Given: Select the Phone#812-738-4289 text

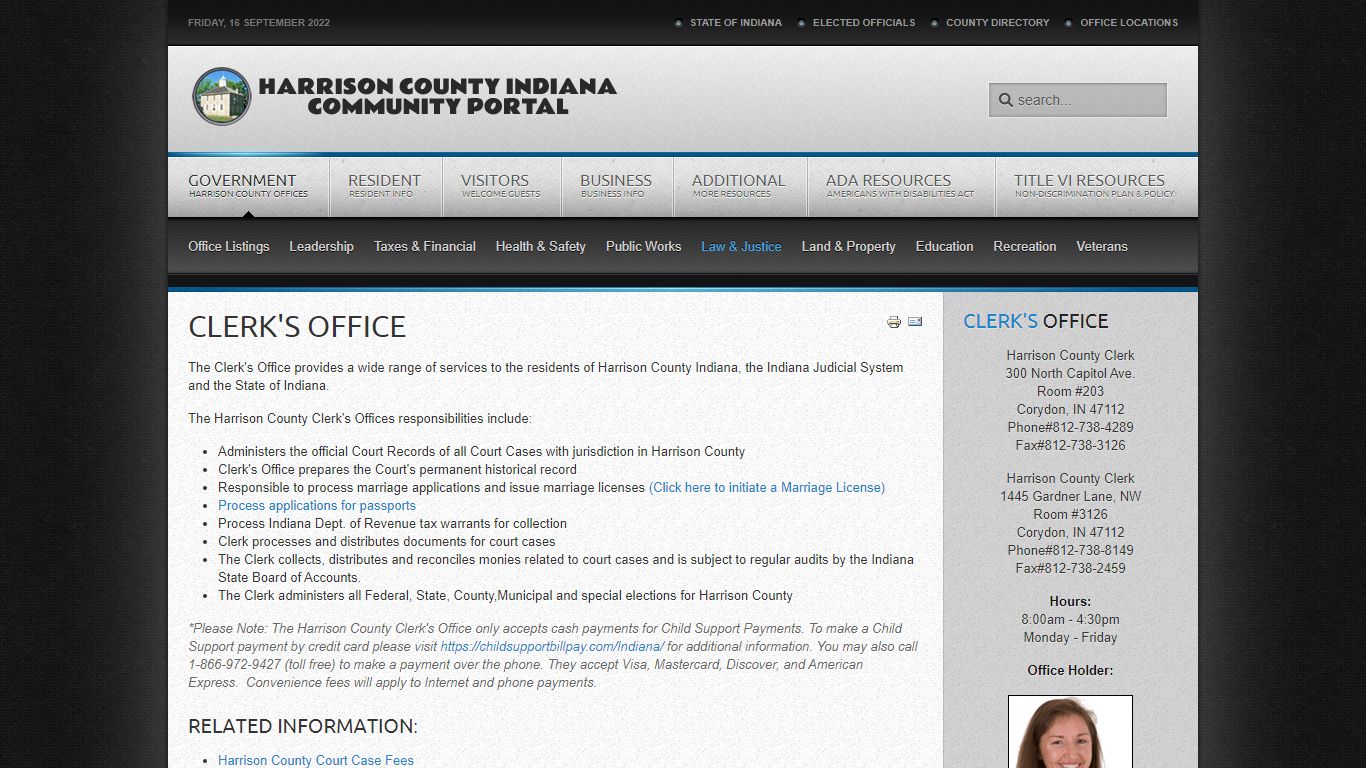Looking at the screenshot, I should point(1070,428).
